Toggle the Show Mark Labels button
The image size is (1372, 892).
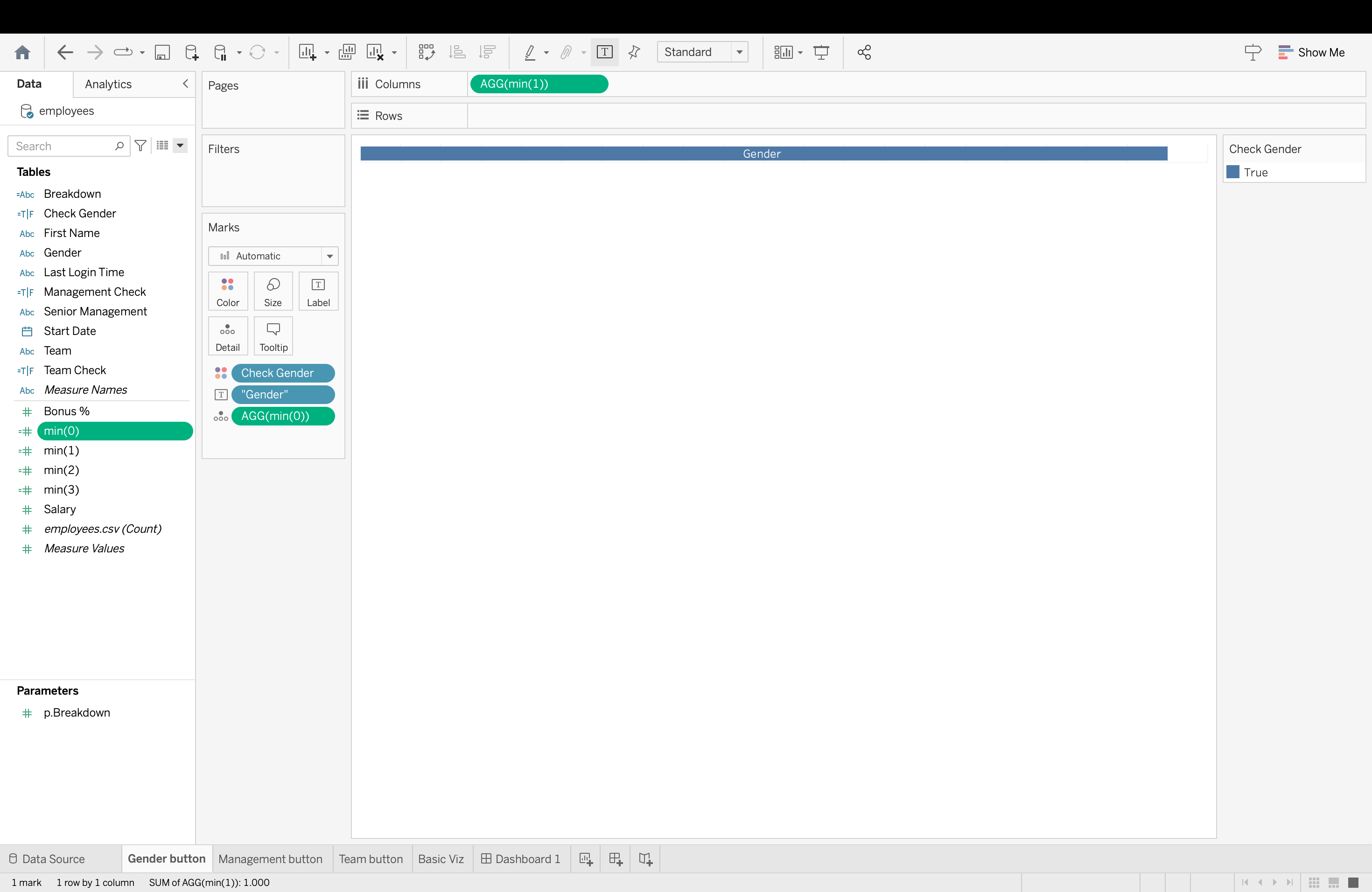click(x=604, y=52)
